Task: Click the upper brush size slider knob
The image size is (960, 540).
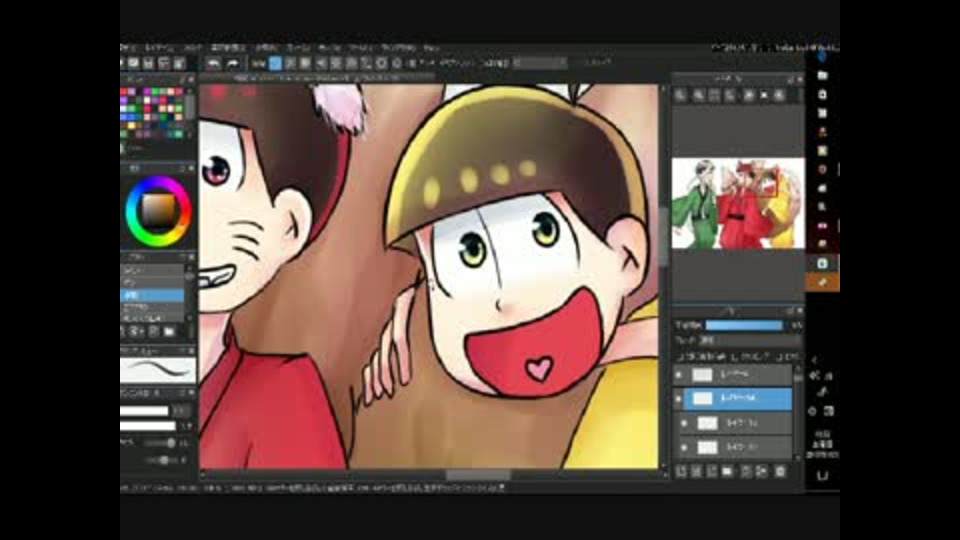Action: coord(171,443)
